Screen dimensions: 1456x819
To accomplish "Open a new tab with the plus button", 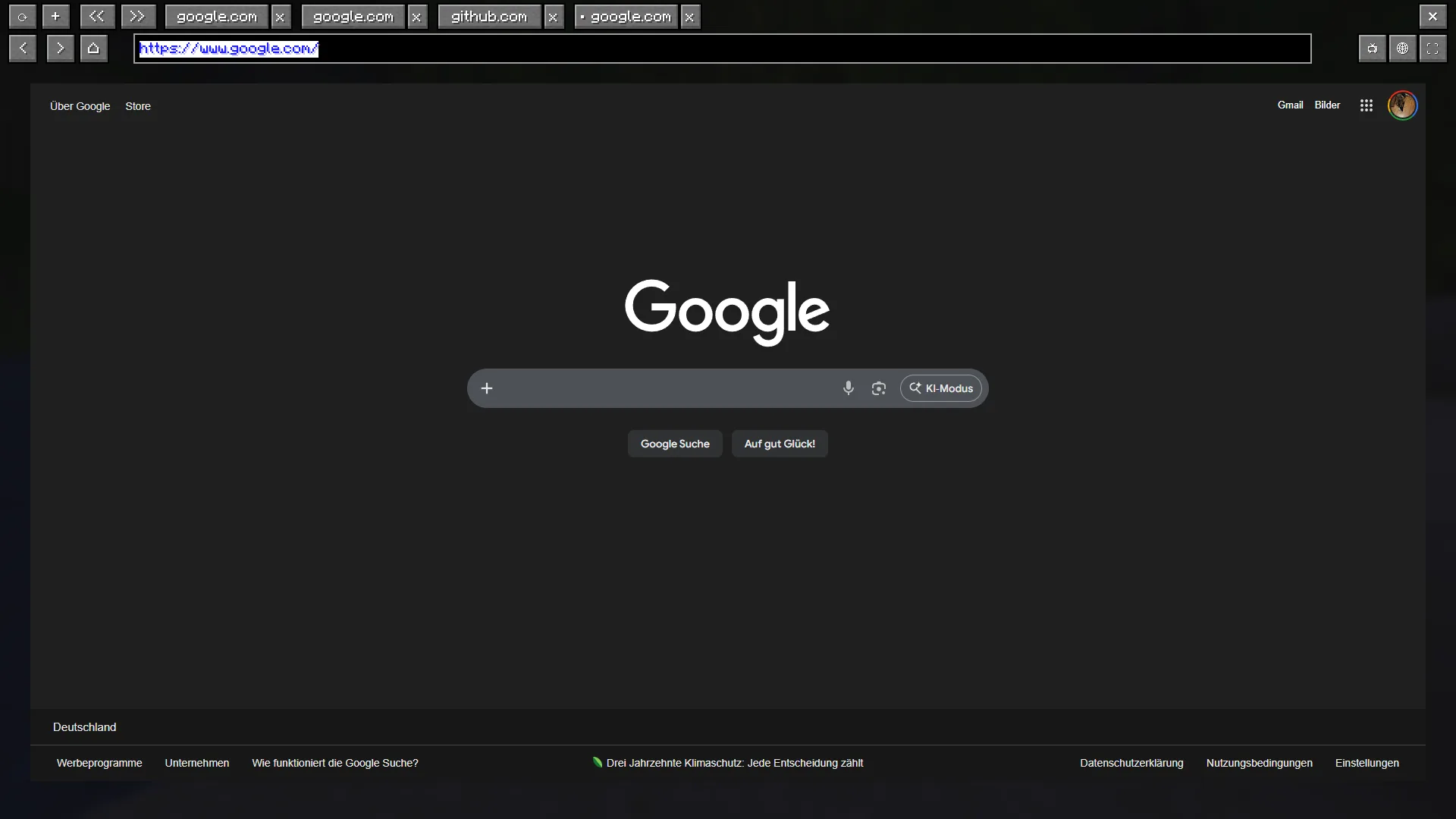I will [55, 17].
